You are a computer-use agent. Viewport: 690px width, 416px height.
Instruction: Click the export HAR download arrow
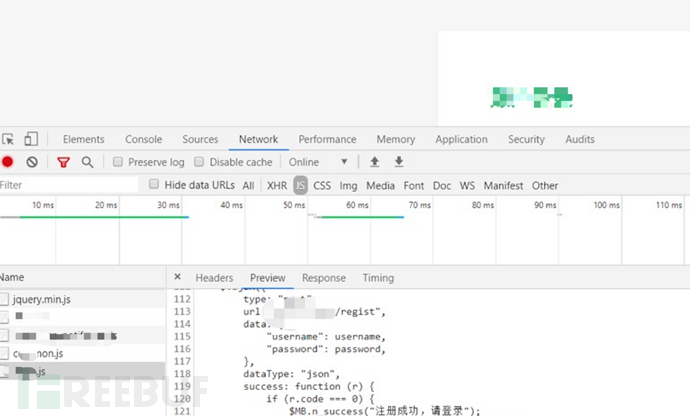coord(399,162)
